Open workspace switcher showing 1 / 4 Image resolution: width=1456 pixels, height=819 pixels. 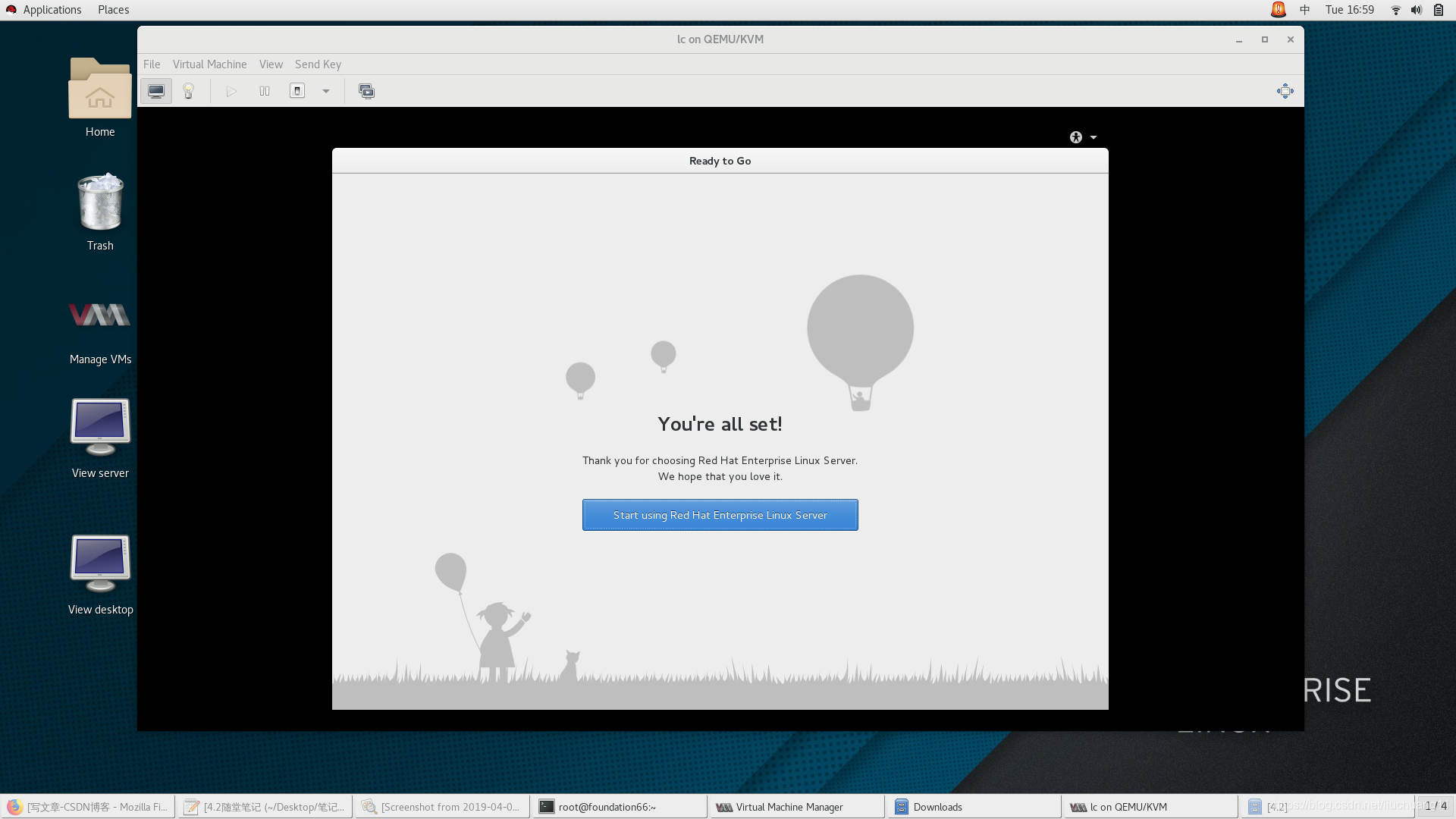tap(1436, 806)
